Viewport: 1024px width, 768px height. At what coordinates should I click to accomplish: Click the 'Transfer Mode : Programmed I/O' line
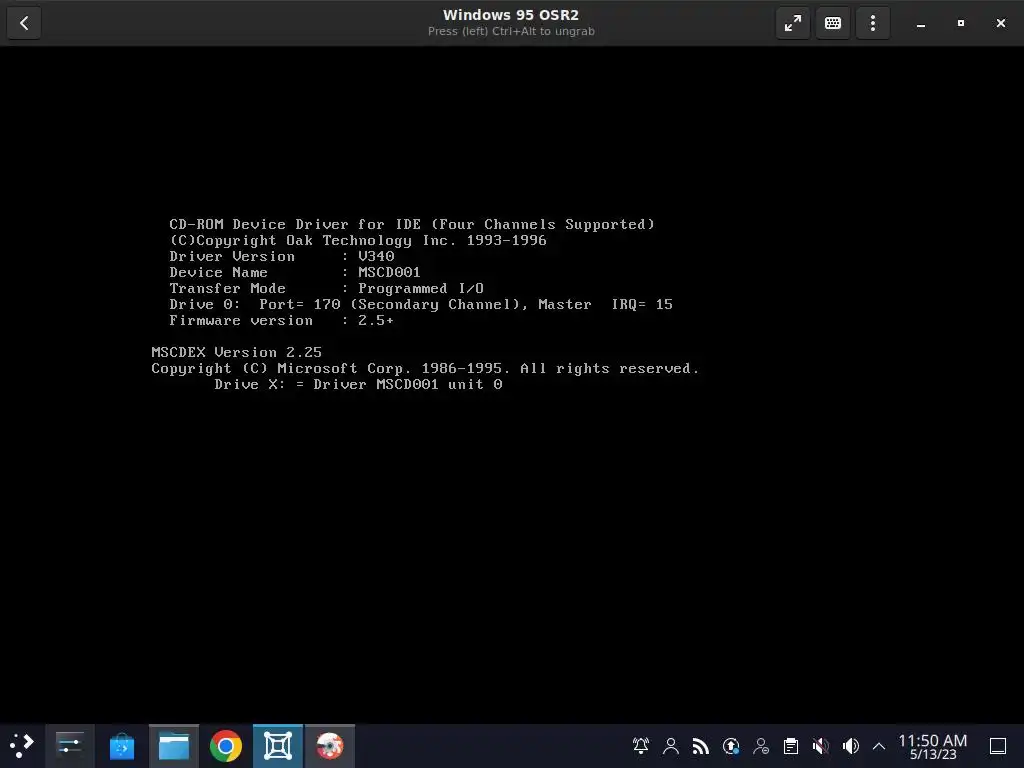[x=327, y=289]
